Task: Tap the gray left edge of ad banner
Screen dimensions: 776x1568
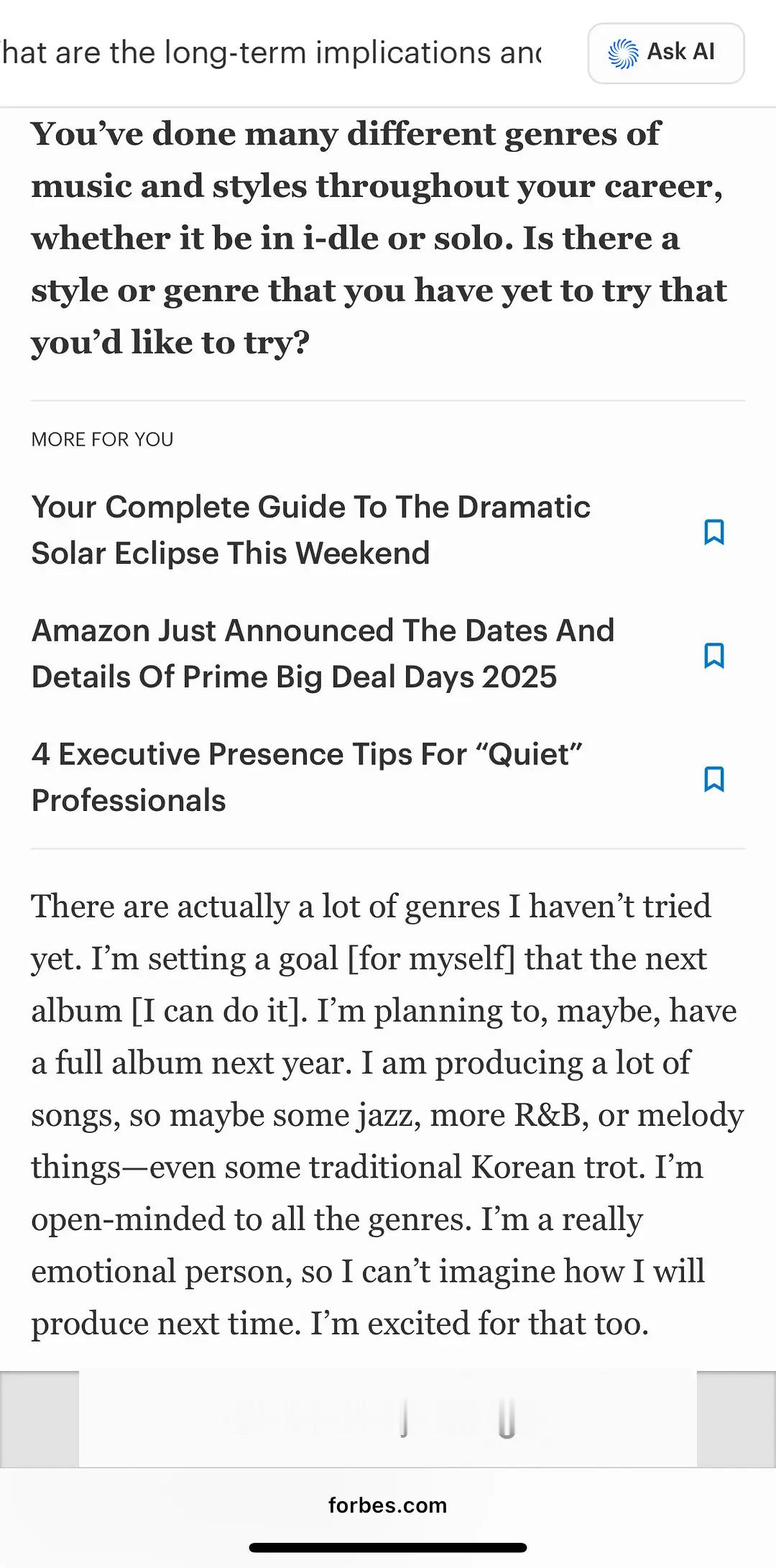Action: click(40, 1418)
